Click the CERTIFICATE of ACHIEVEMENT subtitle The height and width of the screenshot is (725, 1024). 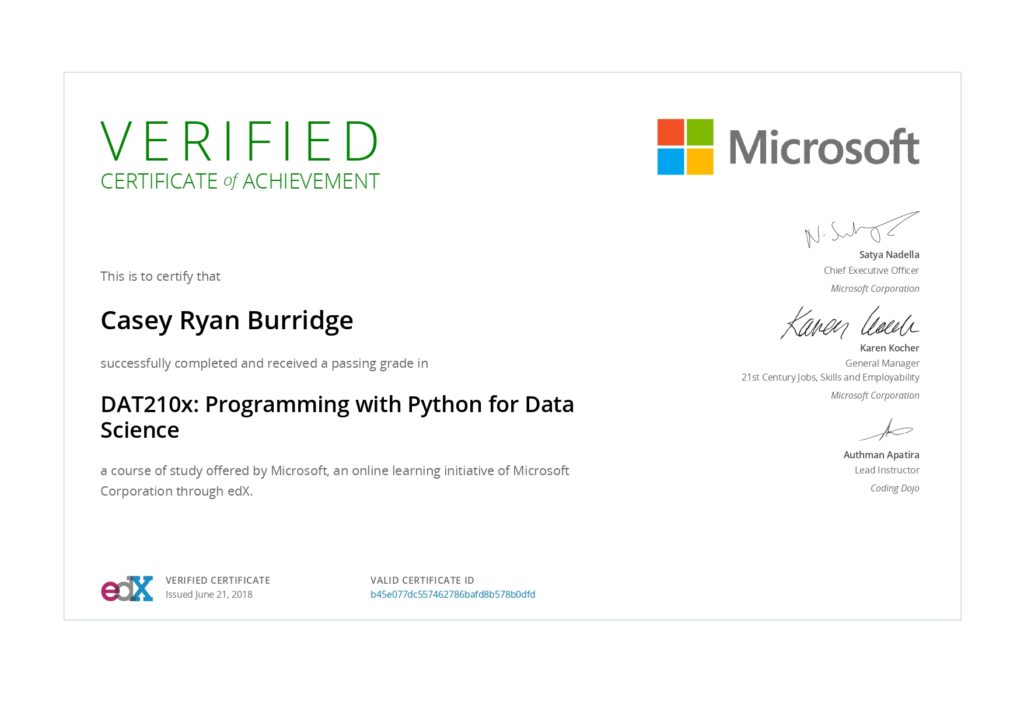coord(238,181)
